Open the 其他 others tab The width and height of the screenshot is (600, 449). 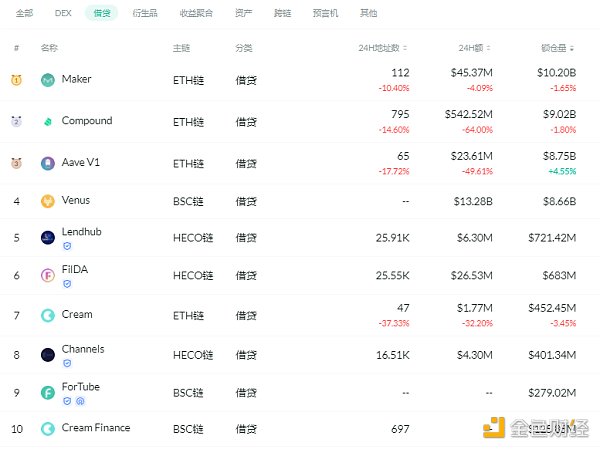pyautogui.click(x=368, y=13)
